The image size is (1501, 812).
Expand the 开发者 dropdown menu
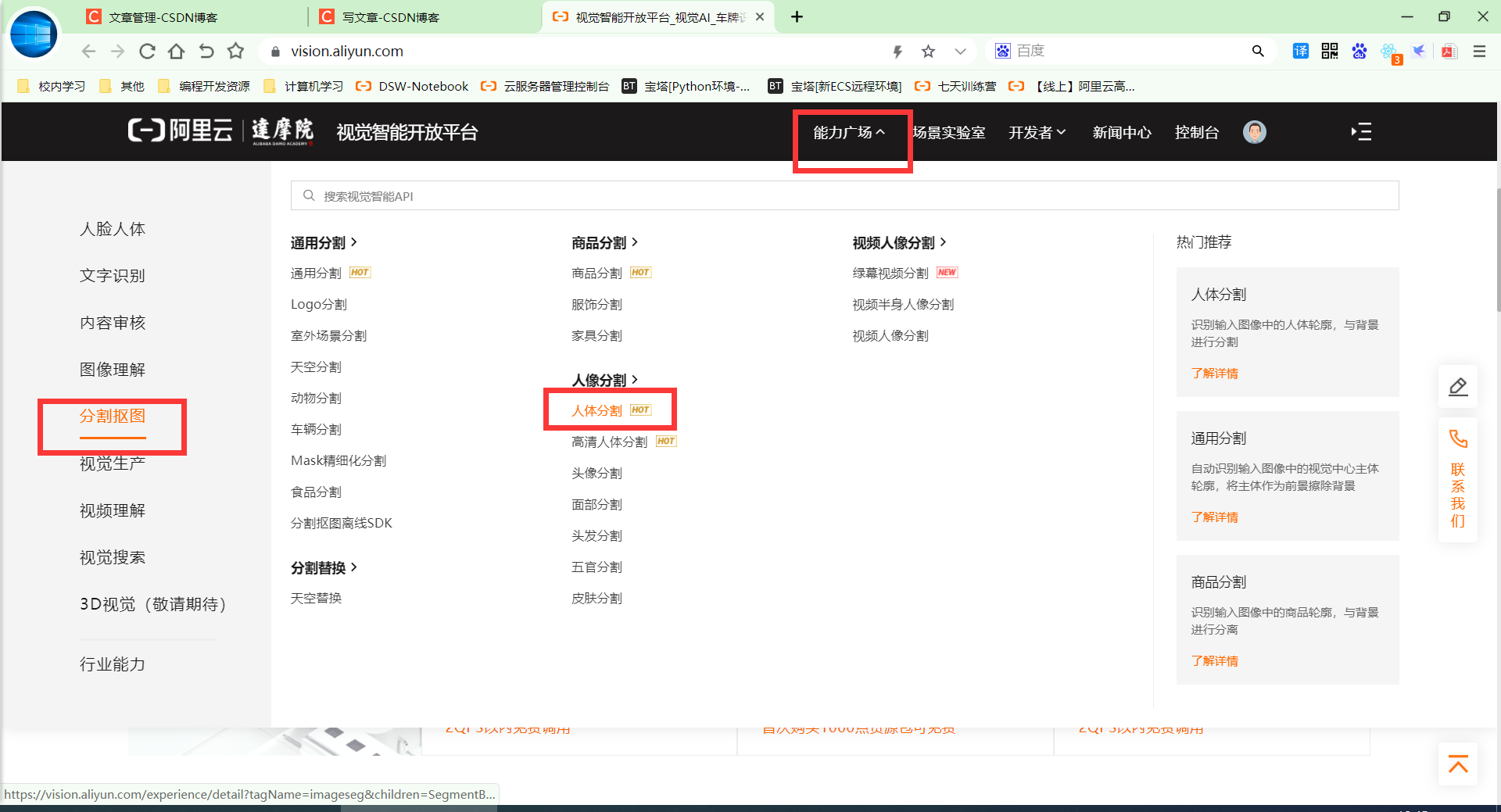(1037, 133)
